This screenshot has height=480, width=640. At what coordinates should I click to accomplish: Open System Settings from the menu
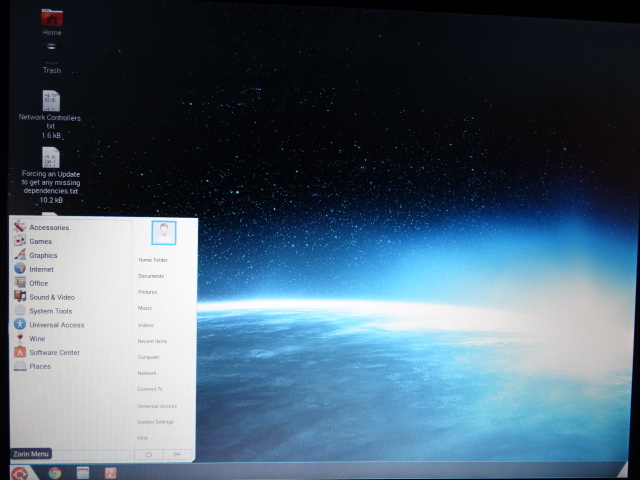(155, 422)
